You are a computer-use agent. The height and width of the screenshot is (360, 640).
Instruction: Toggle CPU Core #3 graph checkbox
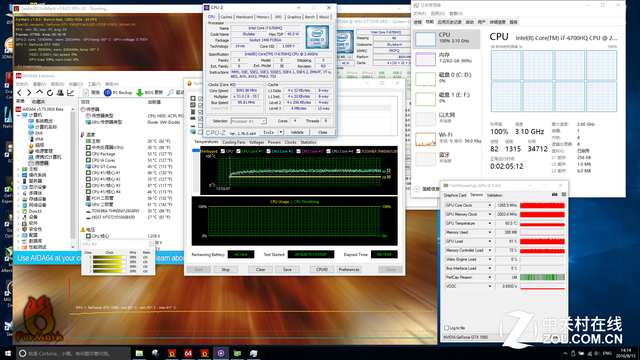coord(298,151)
